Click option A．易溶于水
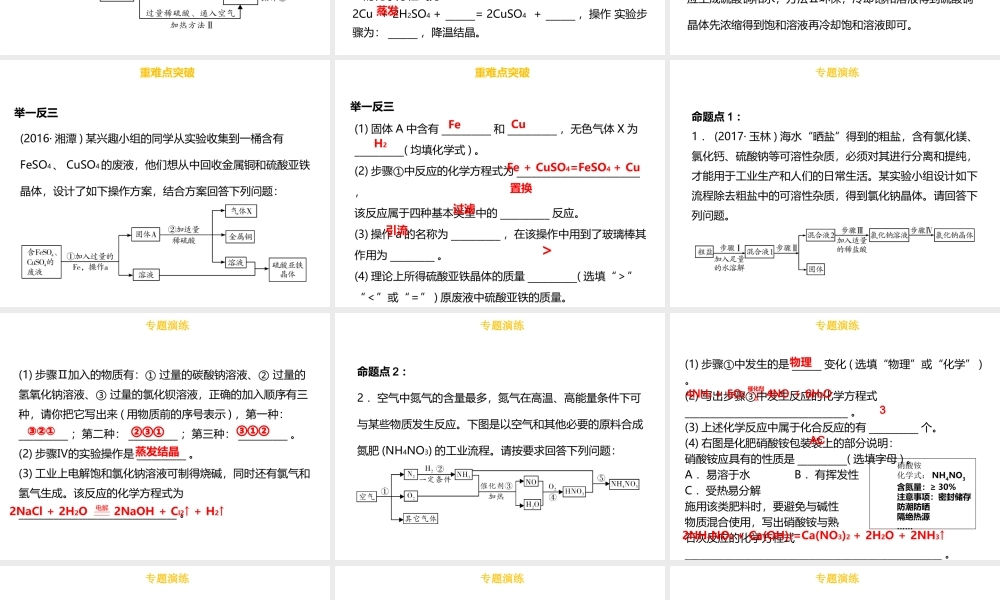The width and height of the screenshot is (1000, 600). pyautogui.click(x=717, y=474)
